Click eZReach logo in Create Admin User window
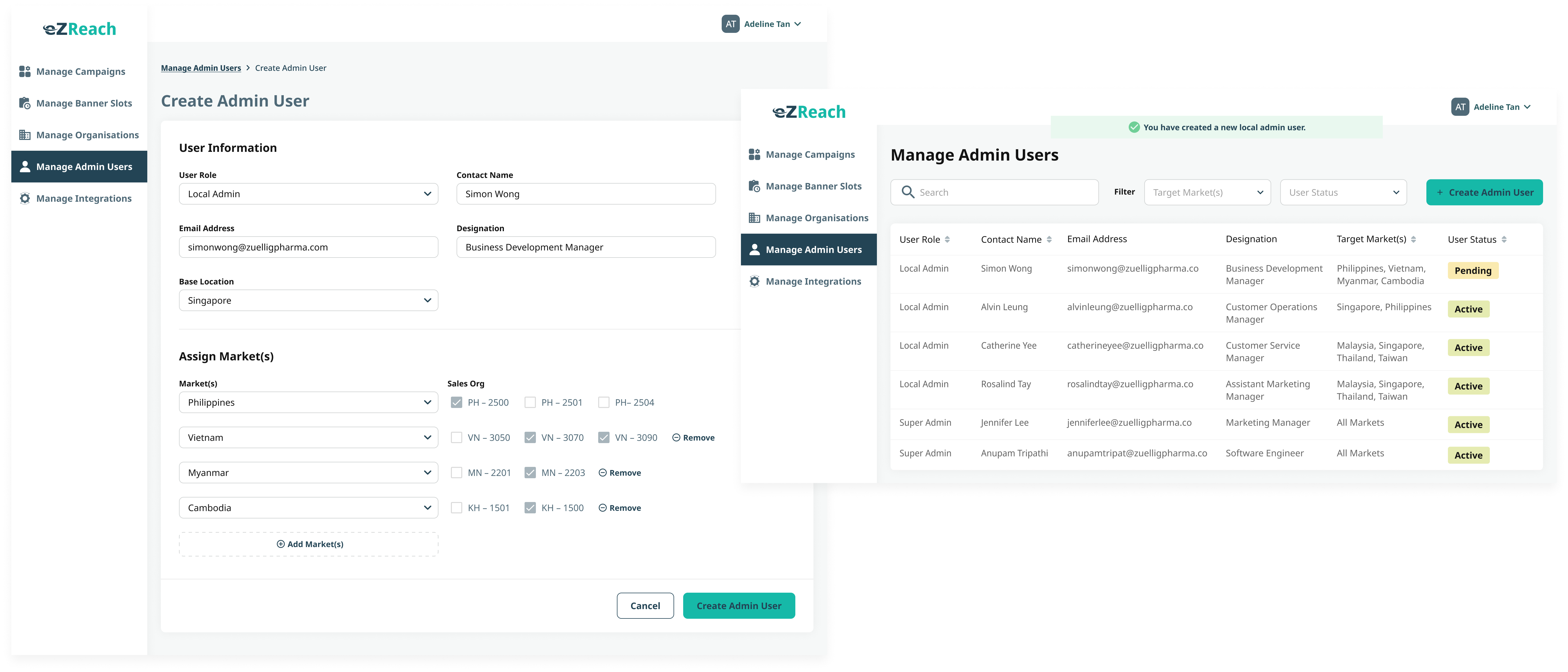Image resolution: width=1568 pixels, height=672 pixels. pyautogui.click(x=80, y=29)
